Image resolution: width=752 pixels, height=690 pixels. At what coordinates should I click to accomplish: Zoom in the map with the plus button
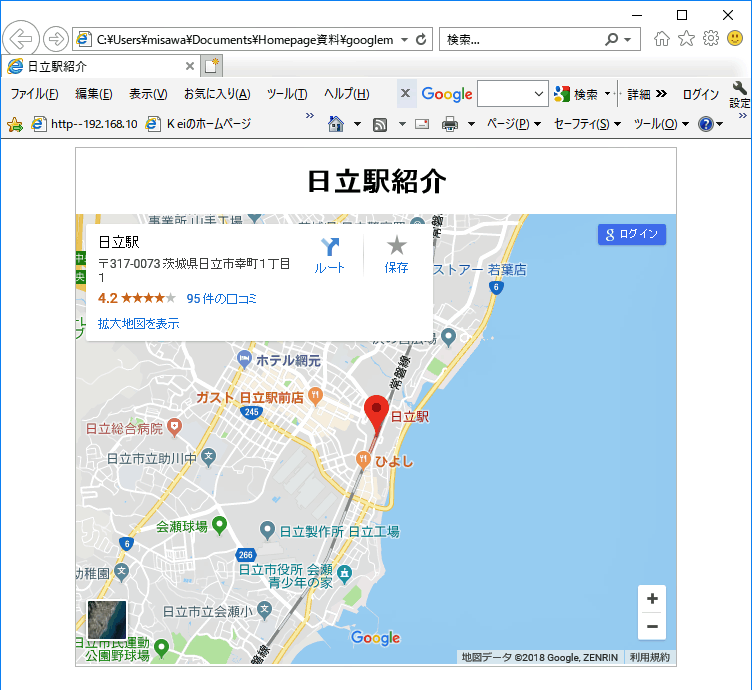(652, 598)
